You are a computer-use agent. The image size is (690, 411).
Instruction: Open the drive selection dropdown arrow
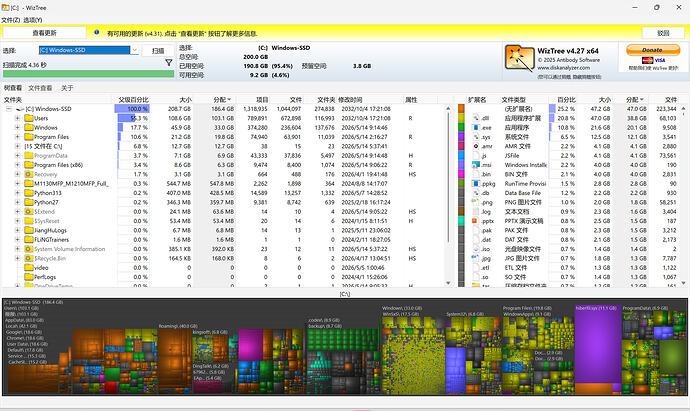click(x=135, y=50)
